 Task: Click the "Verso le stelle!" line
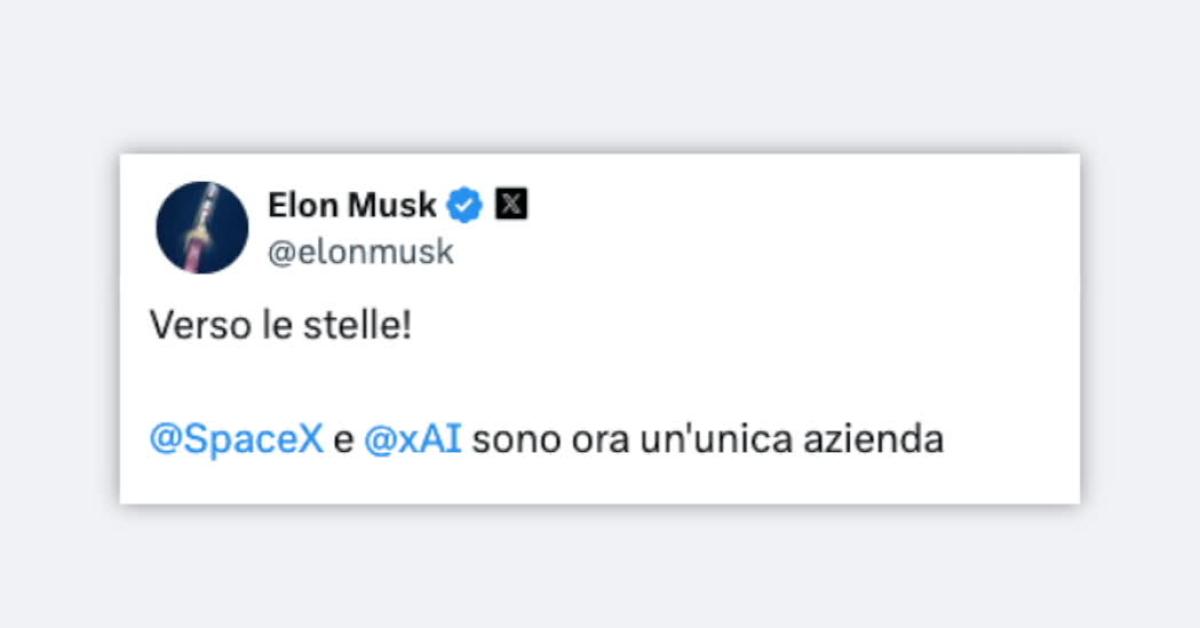[281, 326]
